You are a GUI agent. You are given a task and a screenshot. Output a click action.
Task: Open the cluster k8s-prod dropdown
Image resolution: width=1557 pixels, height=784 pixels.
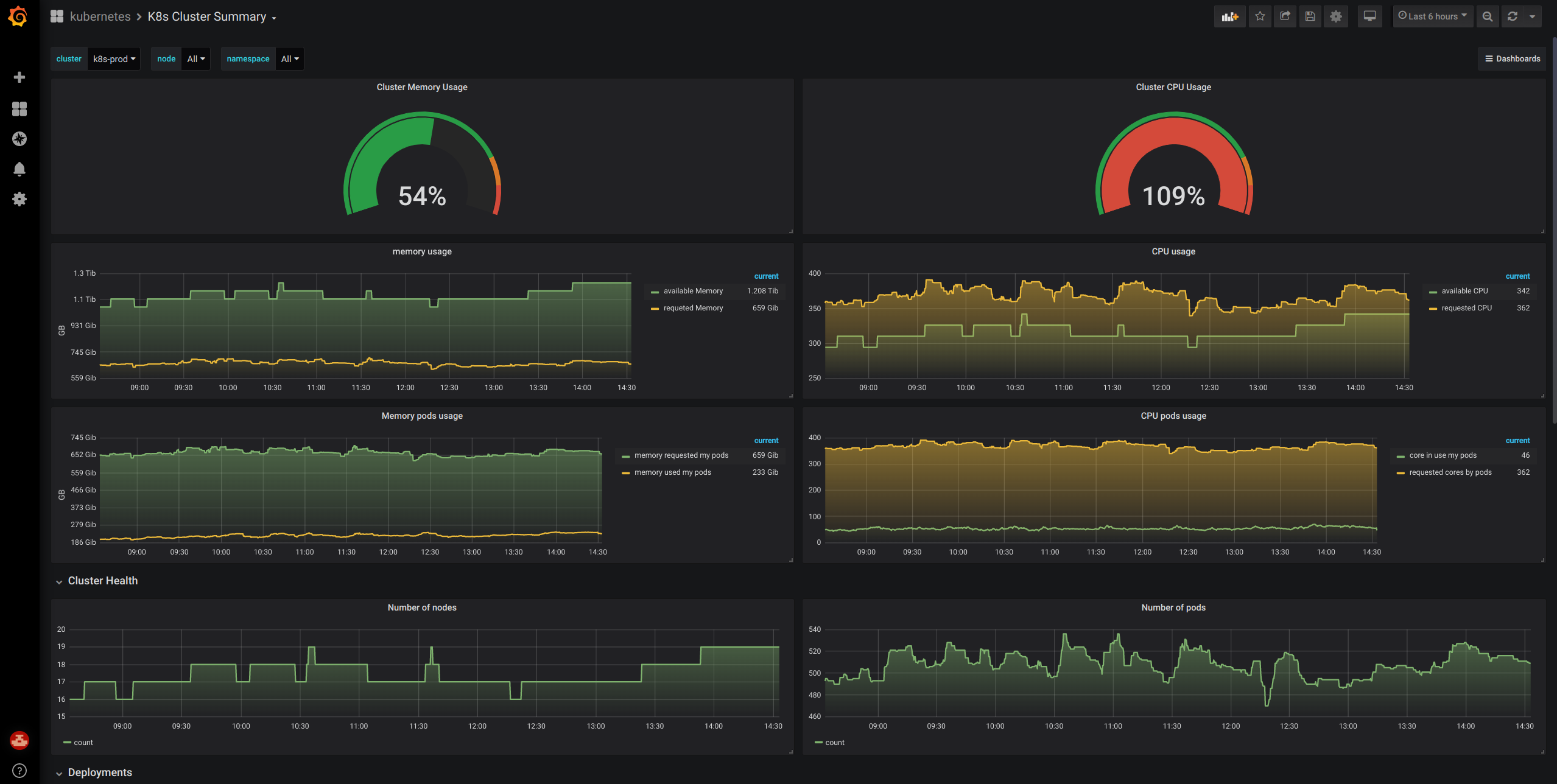click(114, 59)
